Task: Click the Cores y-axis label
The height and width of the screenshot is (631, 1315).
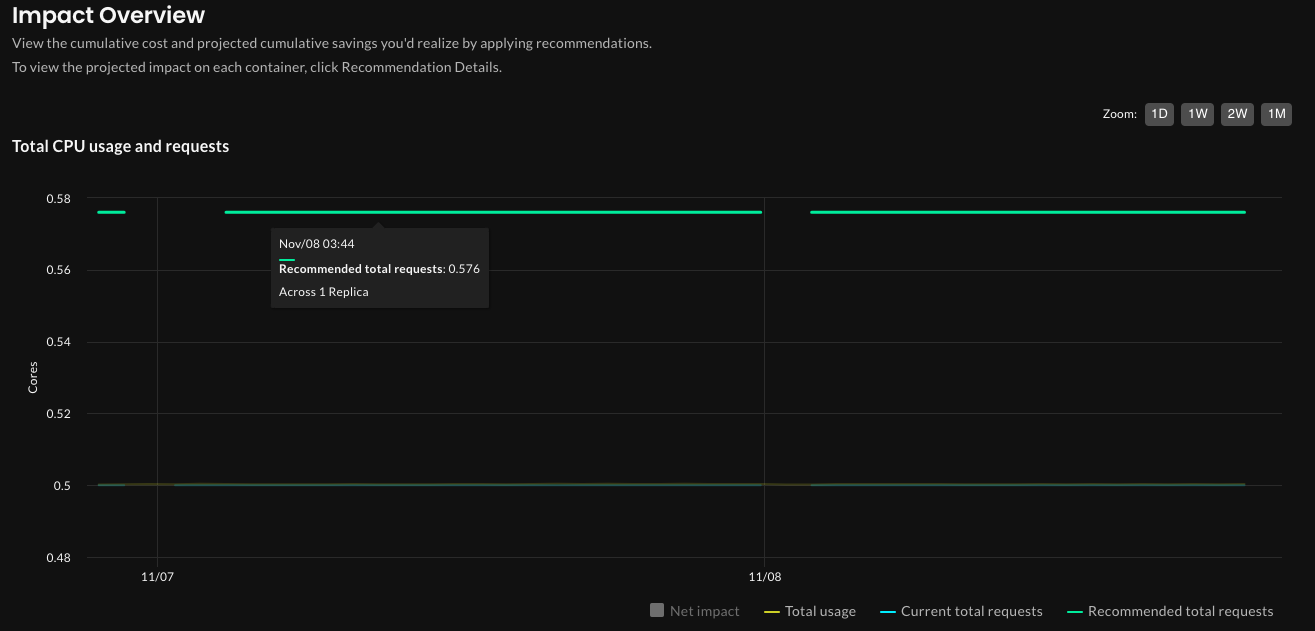Action: pos(33,377)
